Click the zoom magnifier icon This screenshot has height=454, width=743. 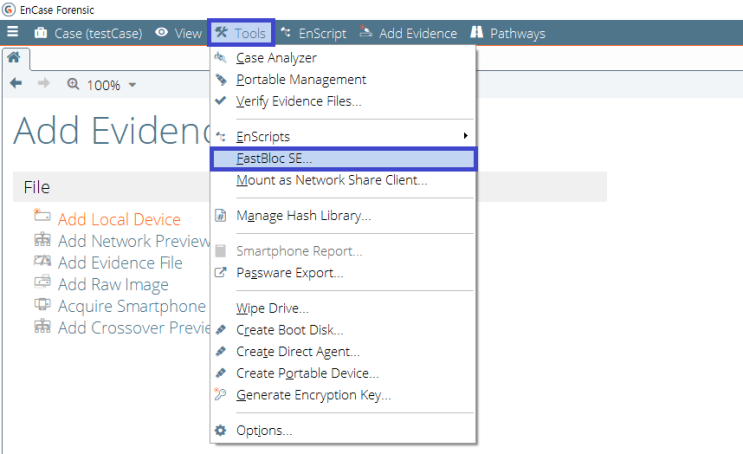coord(73,84)
